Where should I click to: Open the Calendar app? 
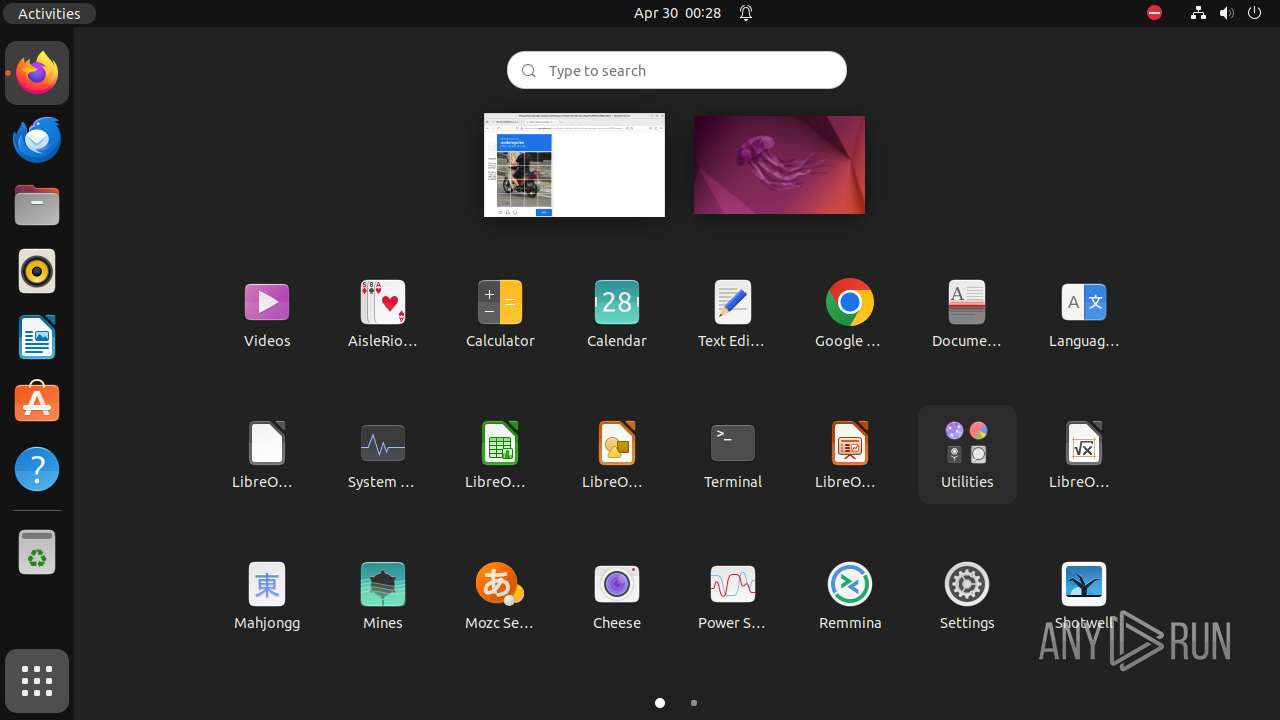coord(617,314)
